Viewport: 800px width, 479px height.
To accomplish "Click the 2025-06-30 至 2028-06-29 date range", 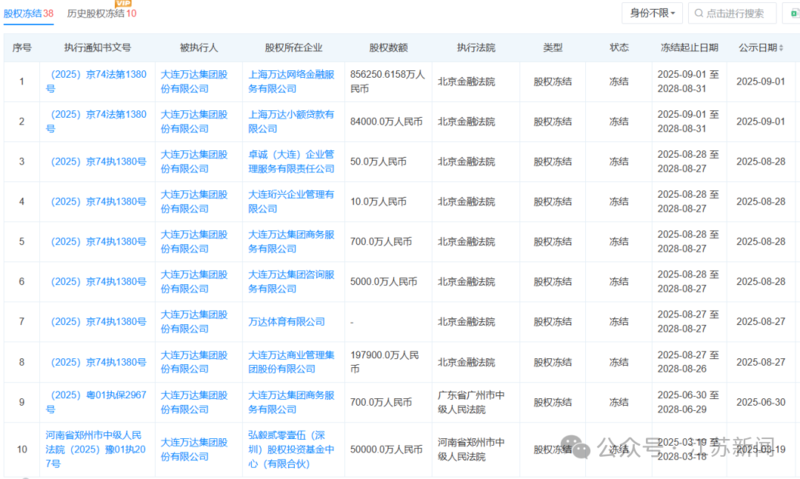I will click(688, 402).
